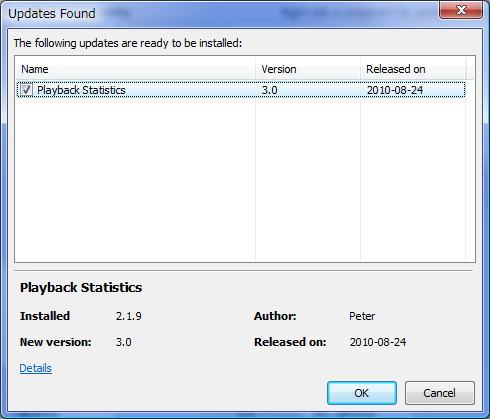This screenshot has width=490, height=419.
Task: Confirm the update with OK
Action: coord(362,393)
